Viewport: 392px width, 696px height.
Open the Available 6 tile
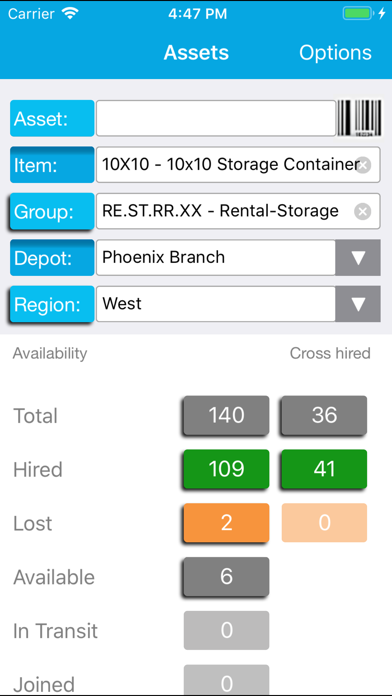pyautogui.click(x=226, y=577)
